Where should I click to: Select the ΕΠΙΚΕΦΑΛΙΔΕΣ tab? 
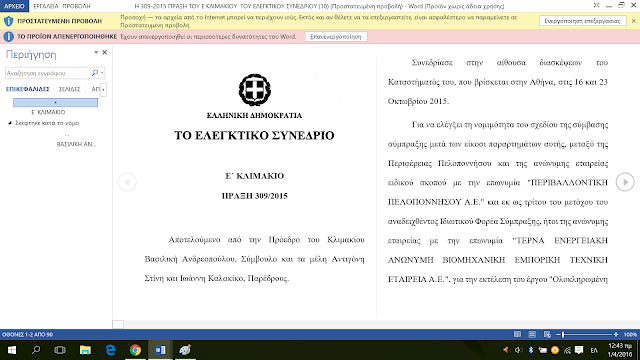point(27,89)
